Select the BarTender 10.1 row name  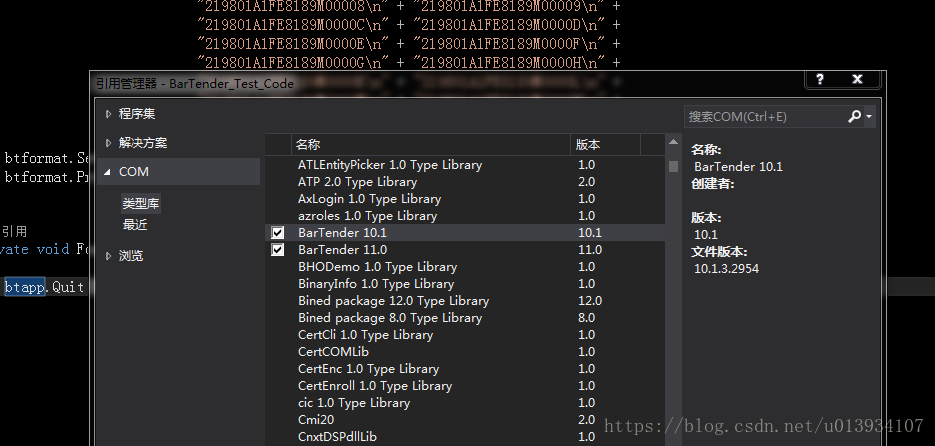coord(342,233)
